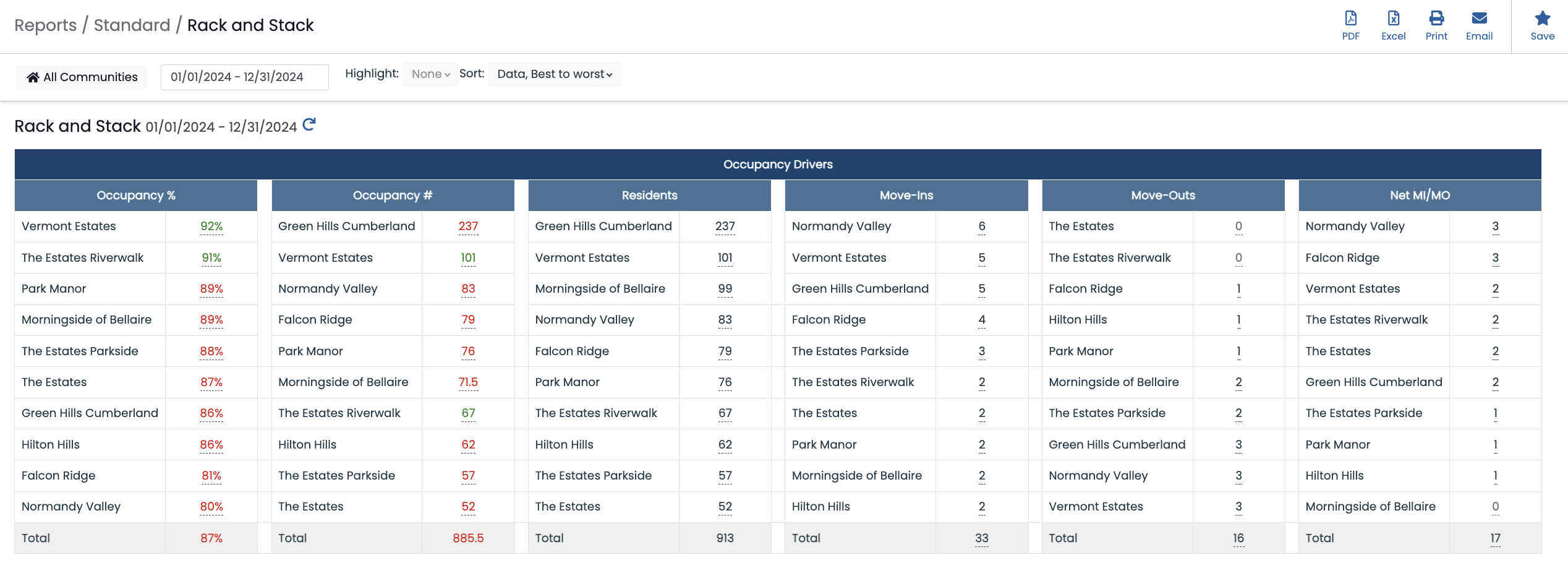Open the Sort dropdown
The image size is (1568, 573).
[x=555, y=74]
